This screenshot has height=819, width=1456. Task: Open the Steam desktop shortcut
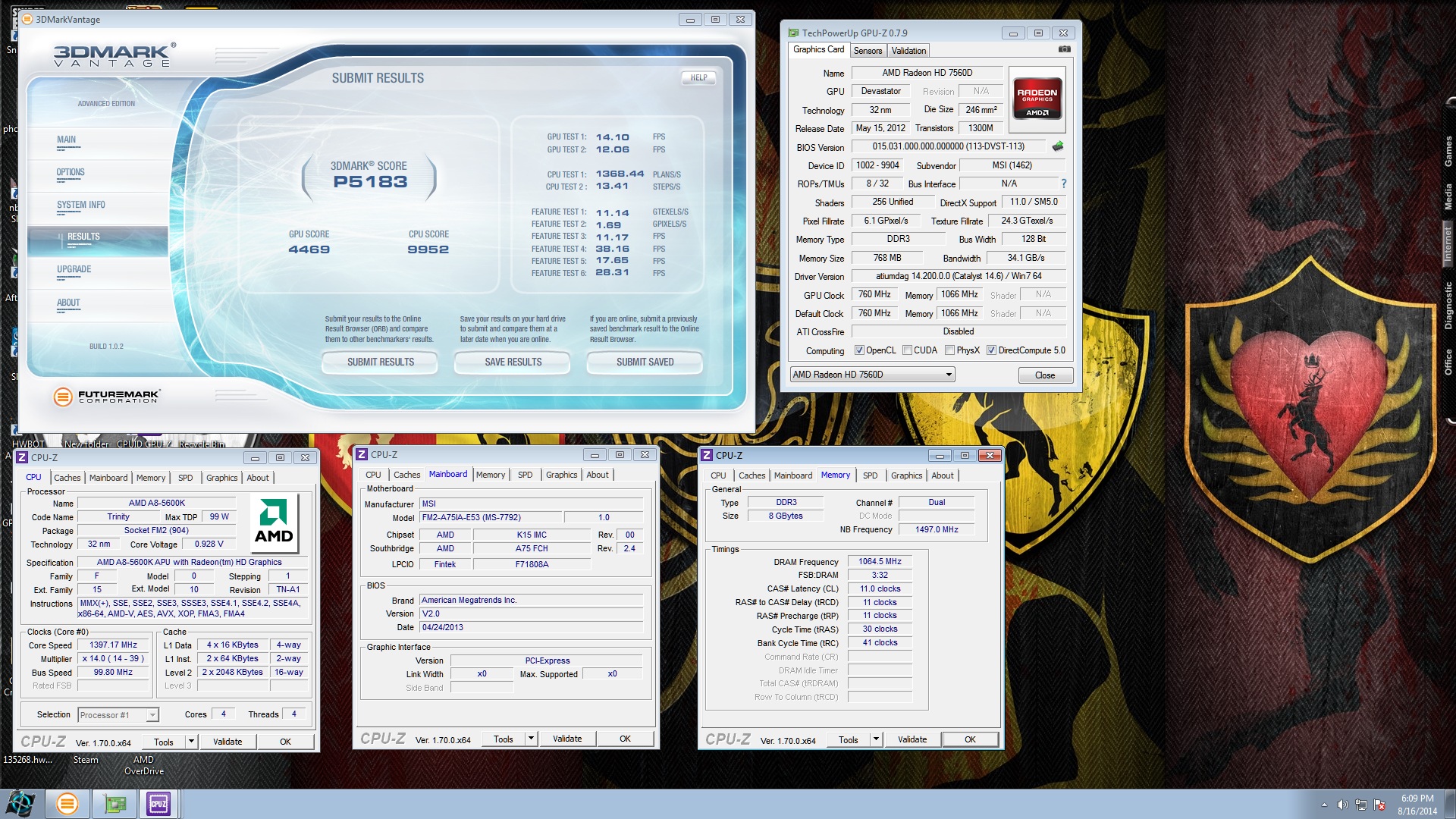click(86, 760)
